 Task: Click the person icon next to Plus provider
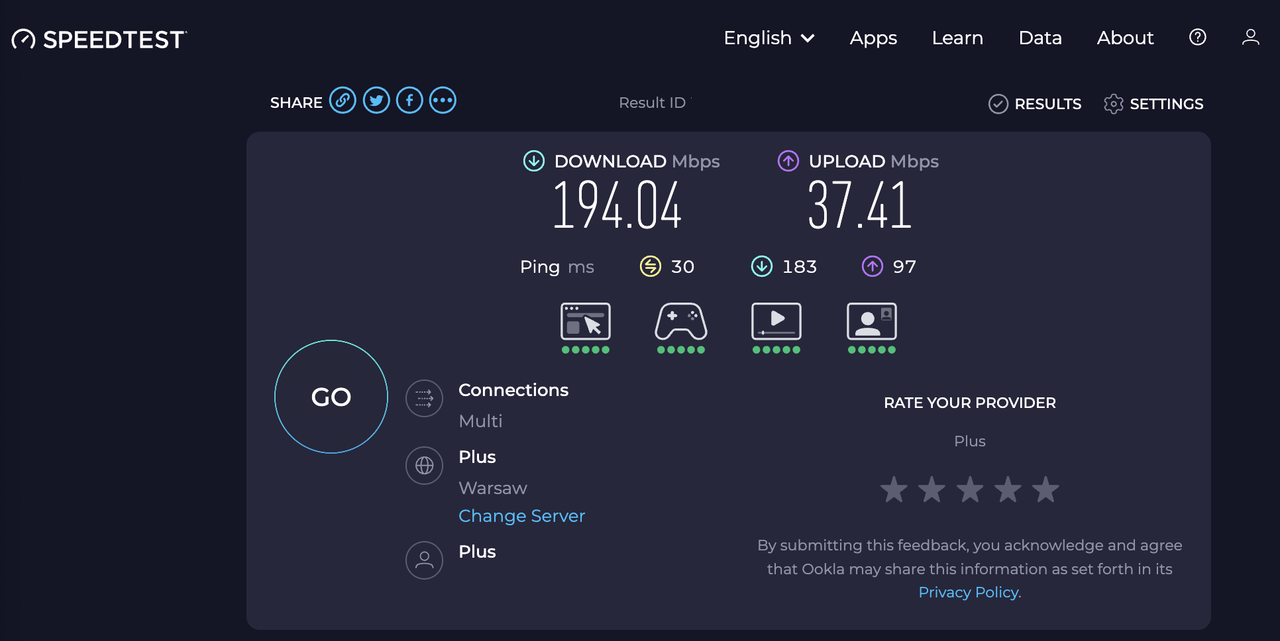coord(424,559)
